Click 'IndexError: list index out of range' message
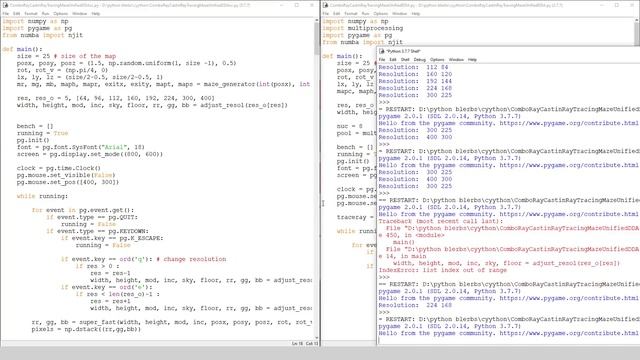 click(442, 270)
